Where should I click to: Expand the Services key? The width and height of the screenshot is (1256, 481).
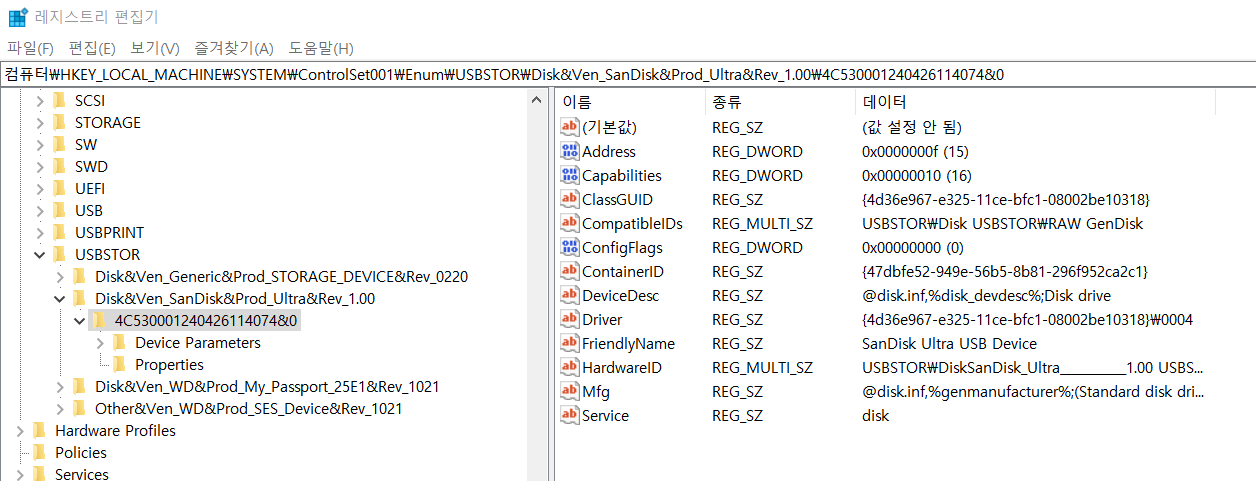click(20, 474)
